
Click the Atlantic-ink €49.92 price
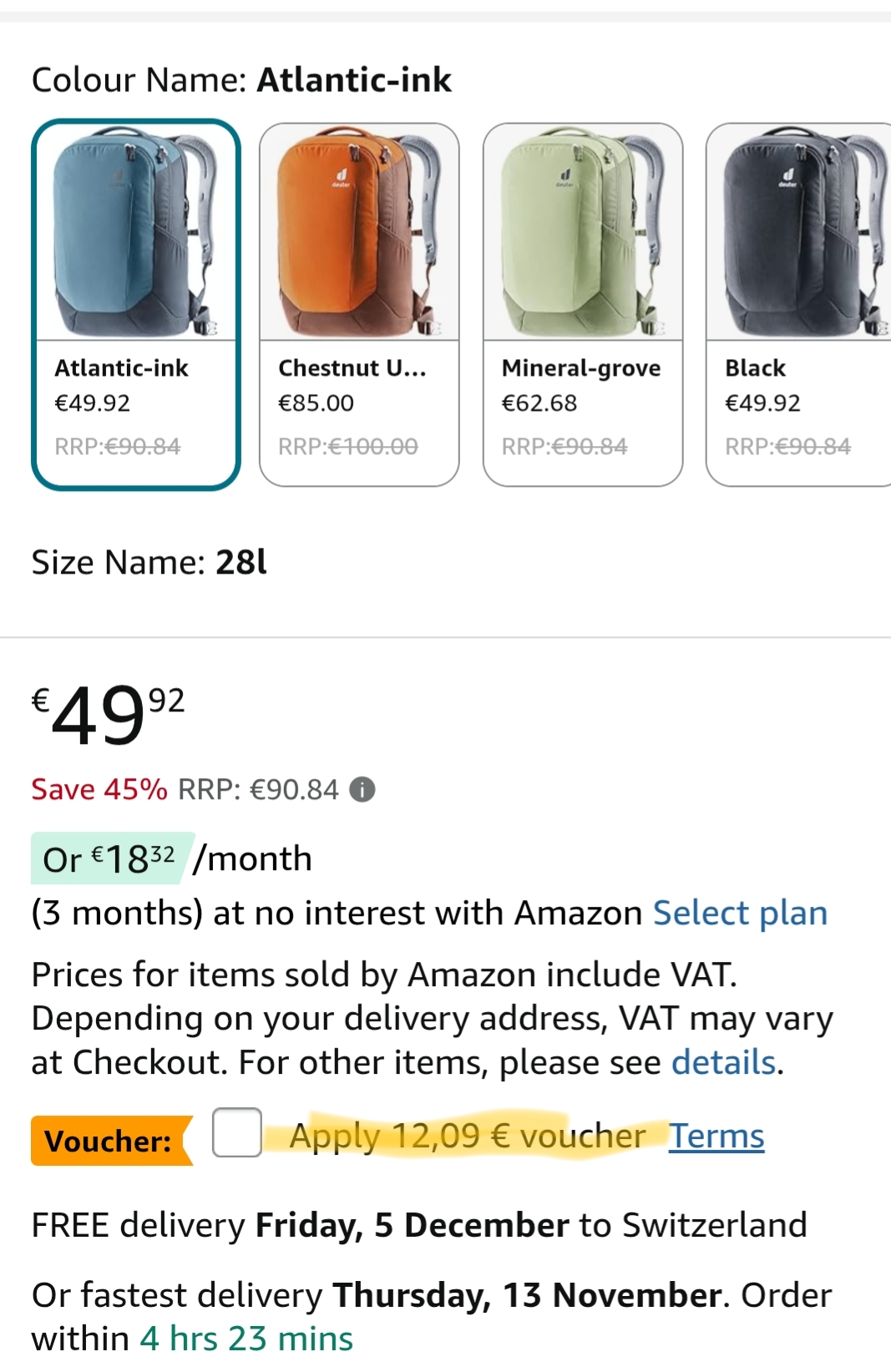click(x=92, y=403)
